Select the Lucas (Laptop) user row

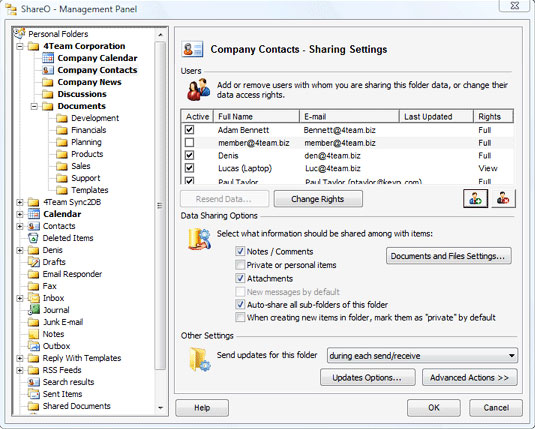(x=347, y=168)
